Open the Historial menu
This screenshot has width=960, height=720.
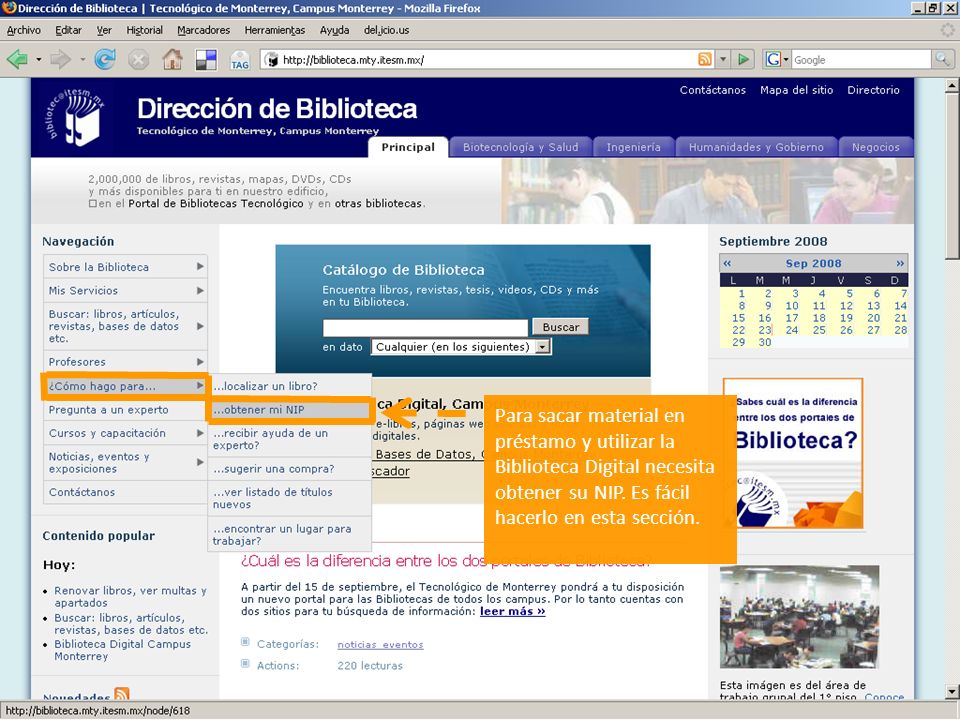[144, 30]
